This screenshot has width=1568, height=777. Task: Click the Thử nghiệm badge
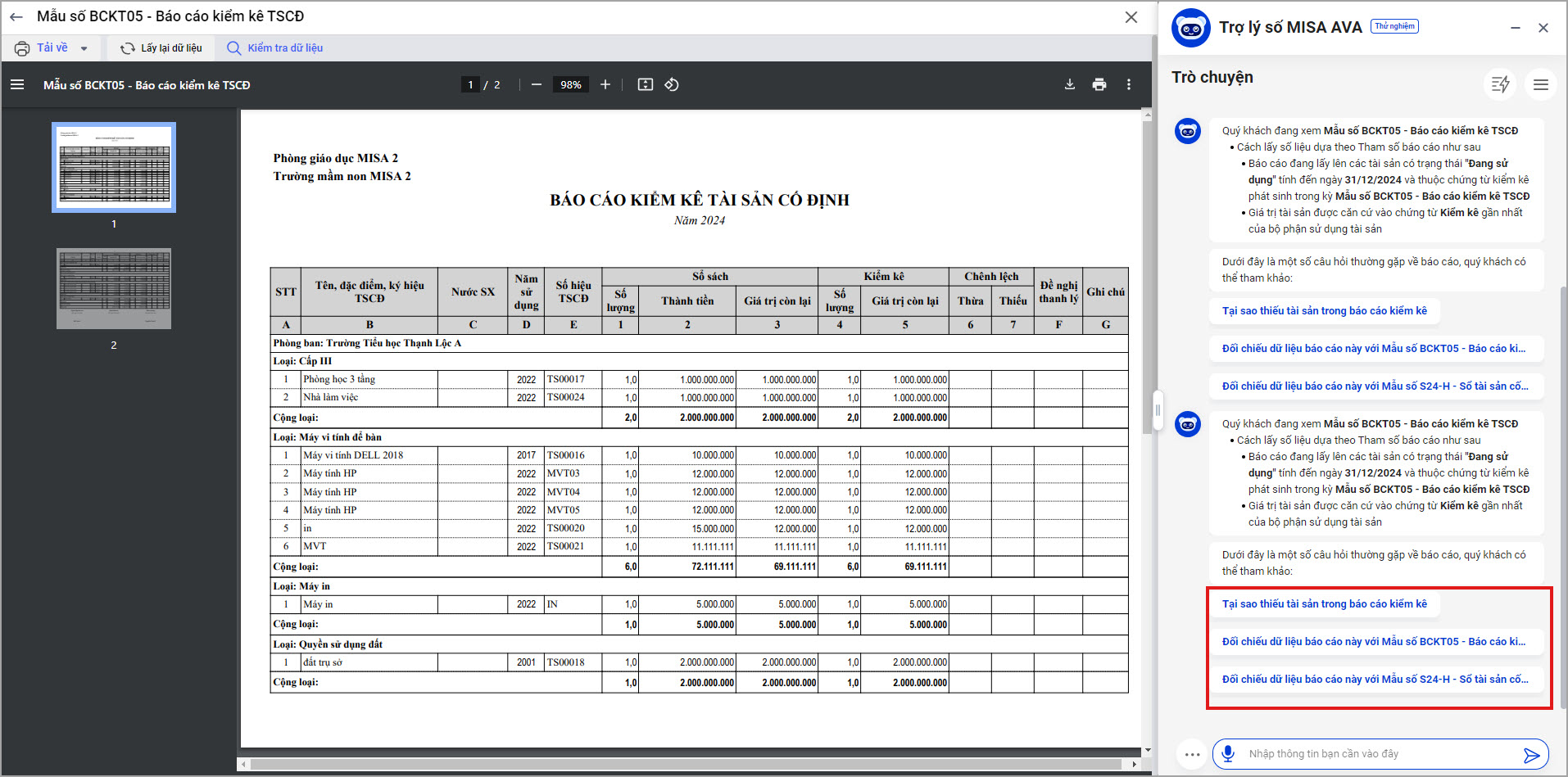tap(1394, 26)
